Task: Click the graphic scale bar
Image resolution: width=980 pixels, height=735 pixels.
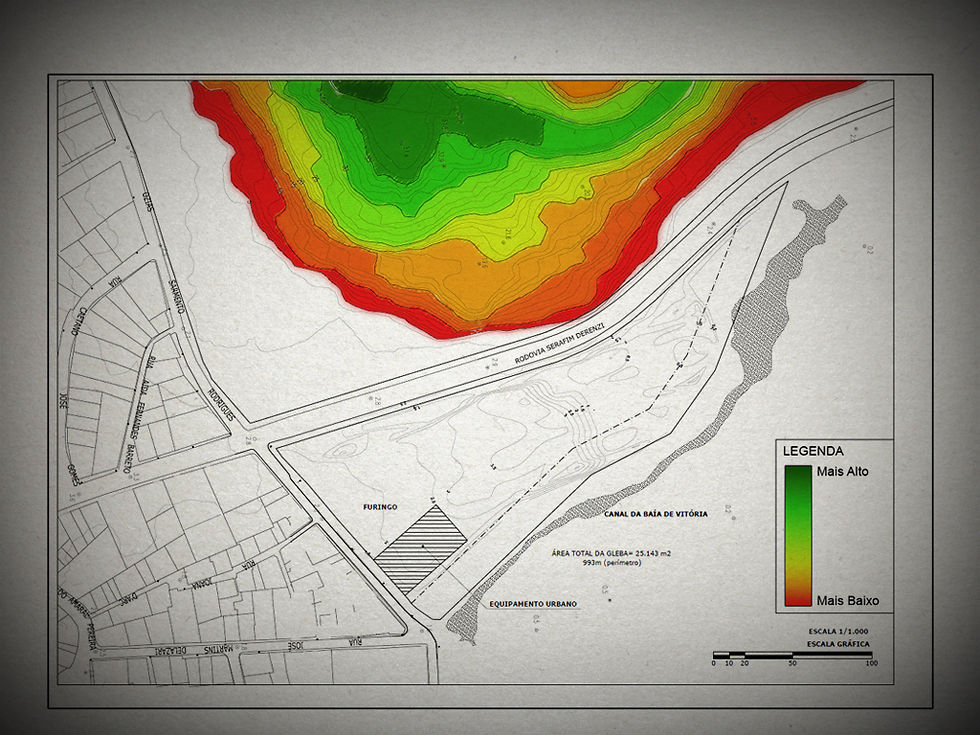Action: (792, 654)
